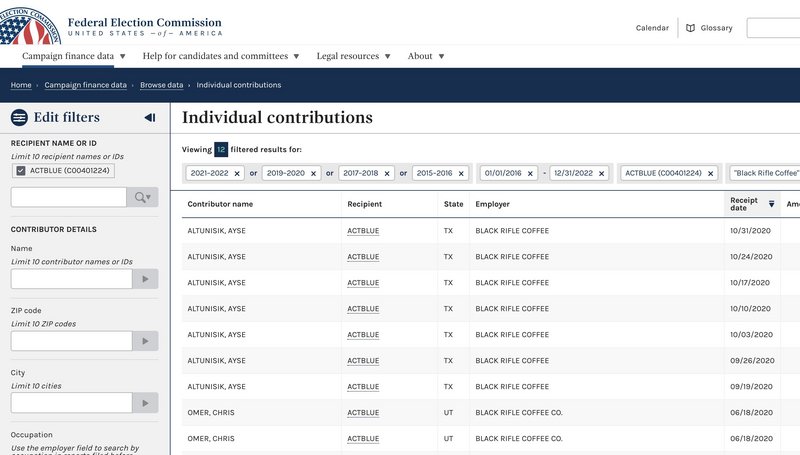The height and width of the screenshot is (455, 800).
Task: Go to Home breadcrumb
Action: pyautogui.click(x=21, y=85)
